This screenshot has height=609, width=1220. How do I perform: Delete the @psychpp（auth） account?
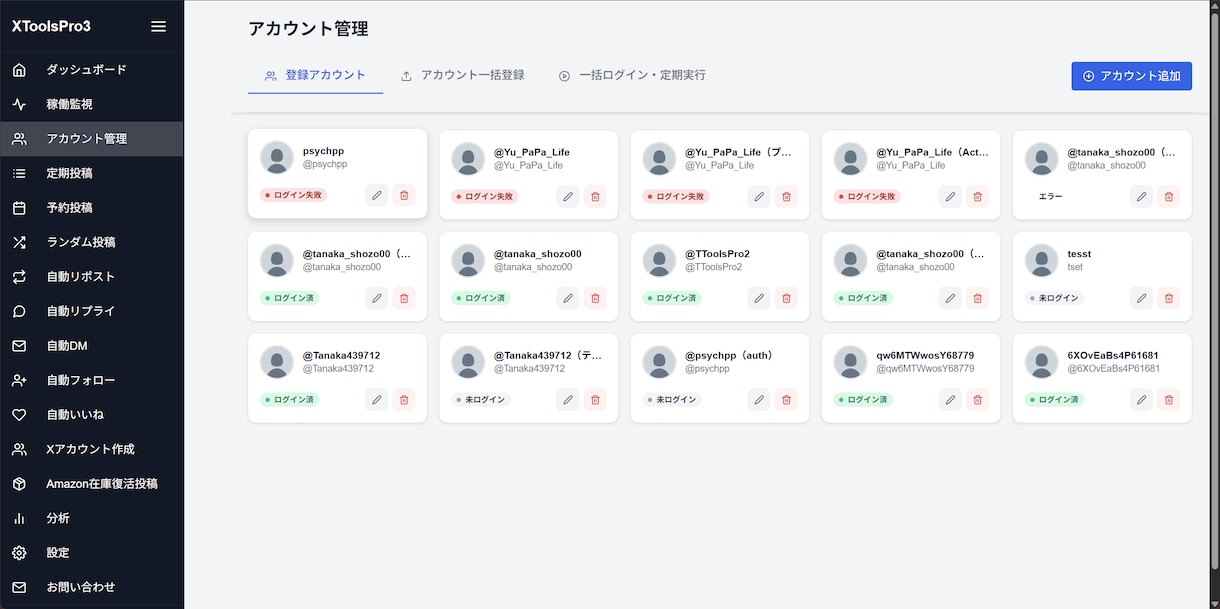click(x=786, y=399)
